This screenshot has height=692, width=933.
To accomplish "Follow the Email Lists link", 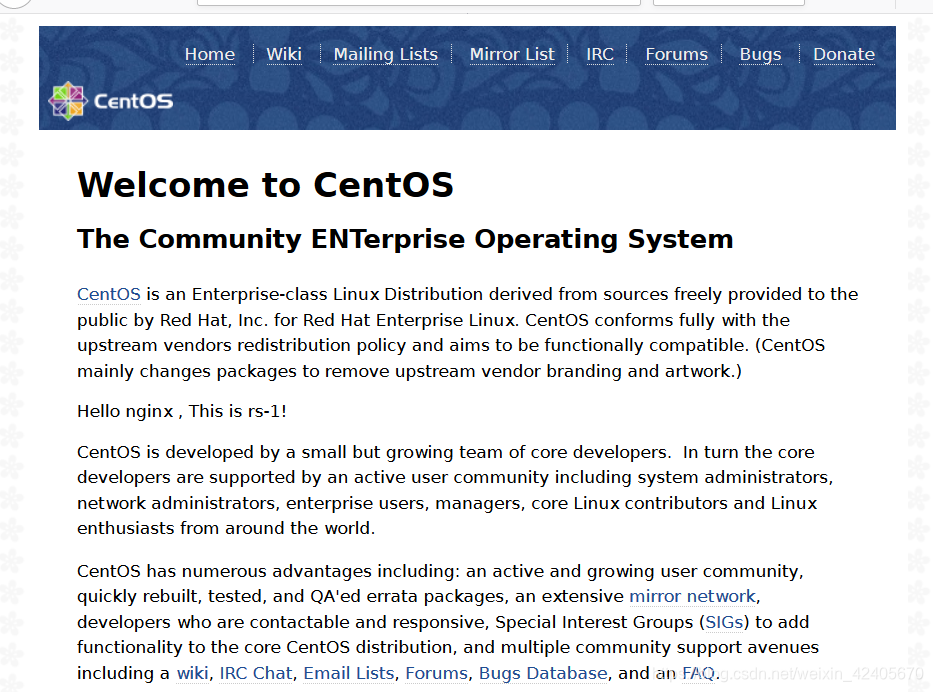I will (x=349, y=673).
